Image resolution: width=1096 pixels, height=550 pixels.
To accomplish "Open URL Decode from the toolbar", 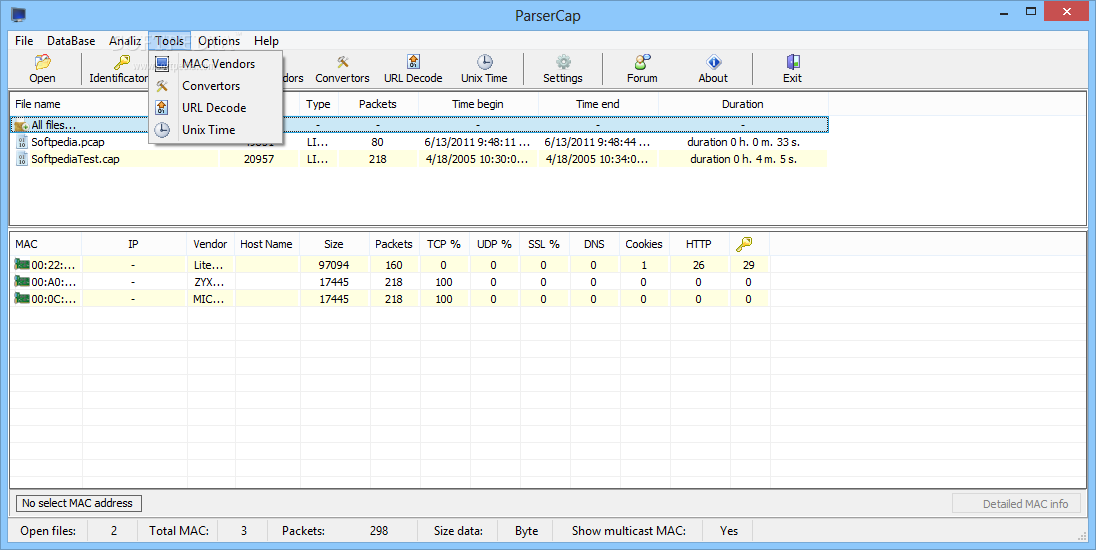I will 413,68.
